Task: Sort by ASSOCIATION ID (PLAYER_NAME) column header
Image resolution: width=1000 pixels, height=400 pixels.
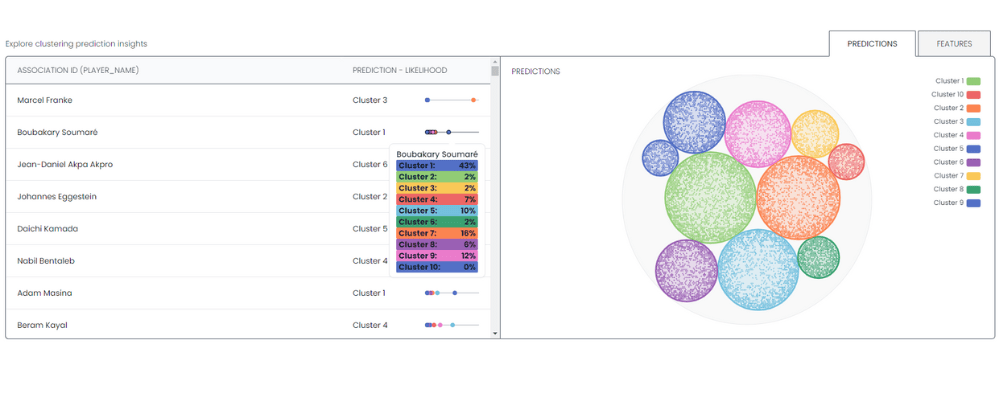Action: pyautogui.click(x=78, y=70)
